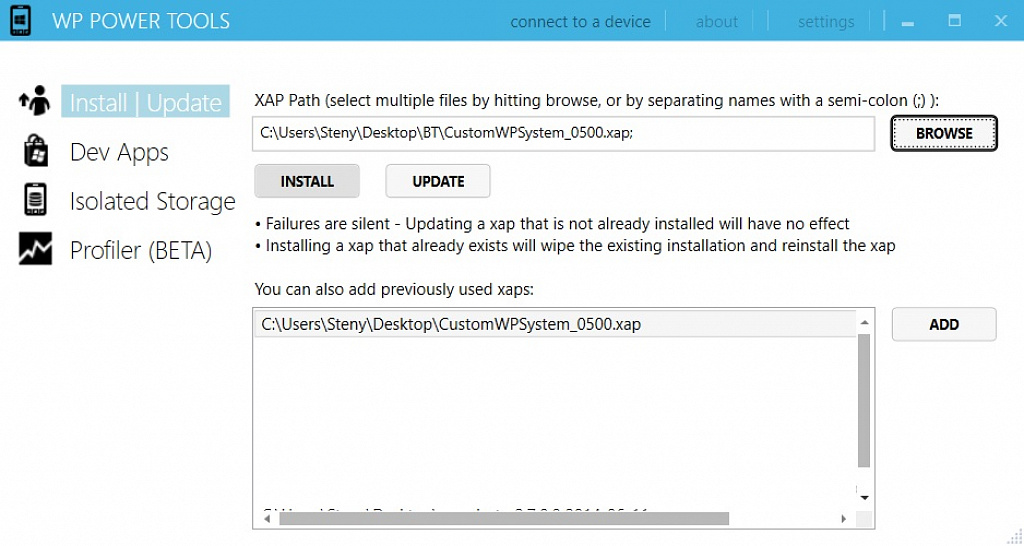1024x546 pixels.
Task: Open the Isolated Storage section
Action: pyautogui.click(x=152, y=201)
